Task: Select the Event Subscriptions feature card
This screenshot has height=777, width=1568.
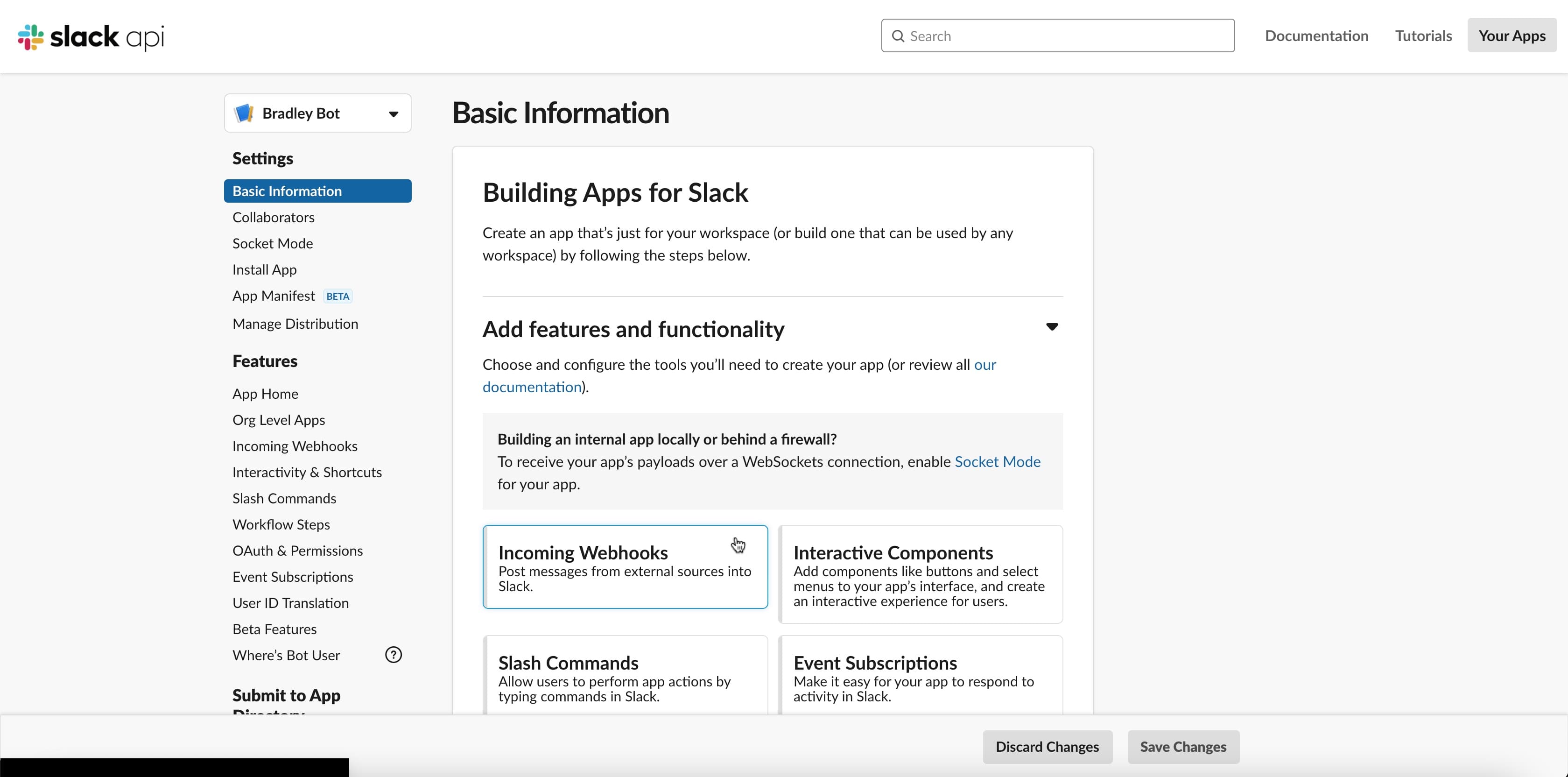Action: point(921,675)
